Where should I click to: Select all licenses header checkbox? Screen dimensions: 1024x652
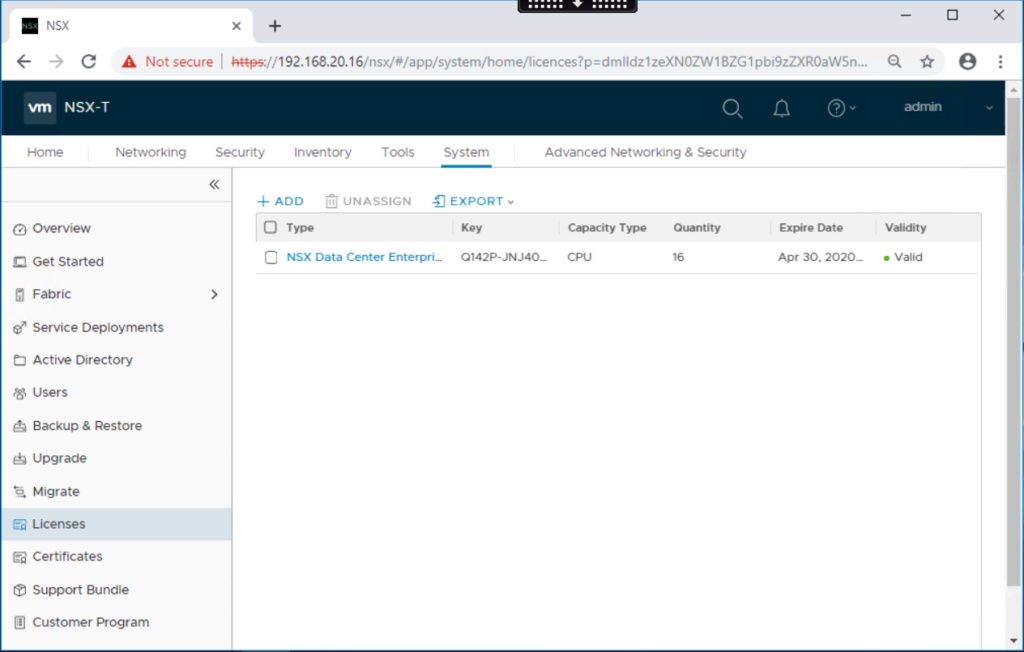coord(270,227)
